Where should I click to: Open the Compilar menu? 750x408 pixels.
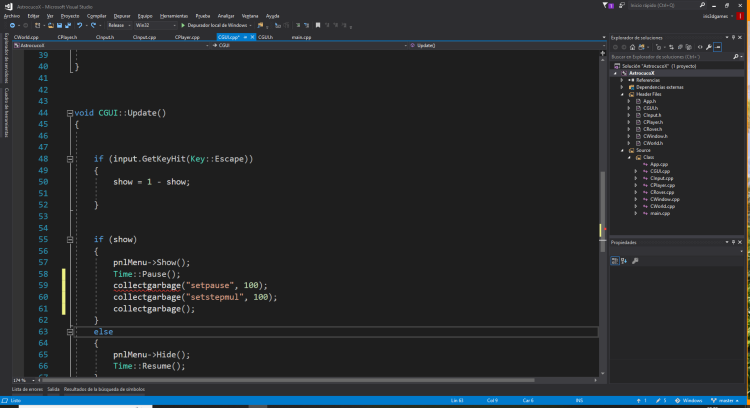tap(97, 16)
